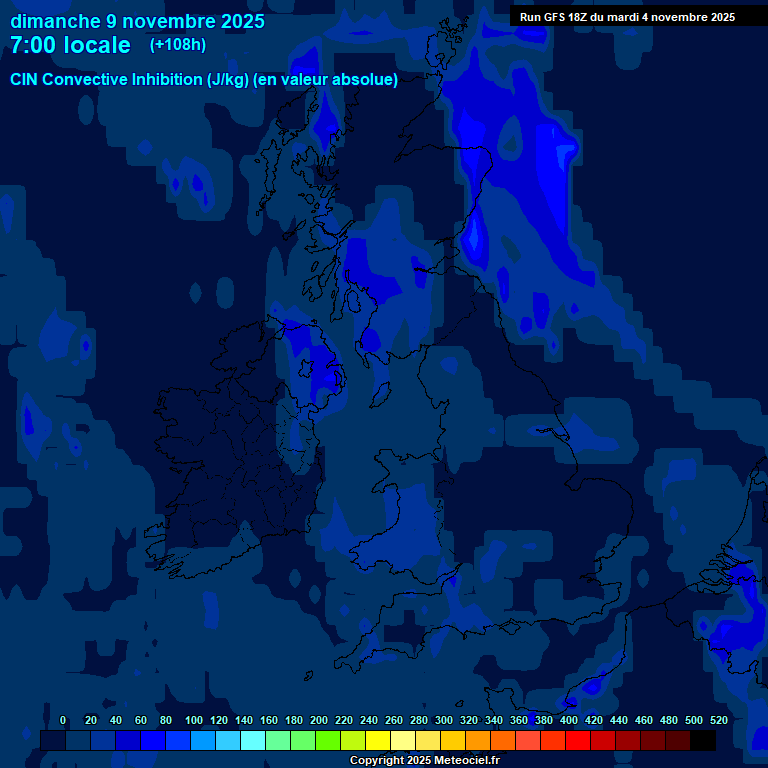Click the (+108h) forecast offset label
Image resolution: width=768 pixels, height=768 pixels.
(x=177, y=45)
